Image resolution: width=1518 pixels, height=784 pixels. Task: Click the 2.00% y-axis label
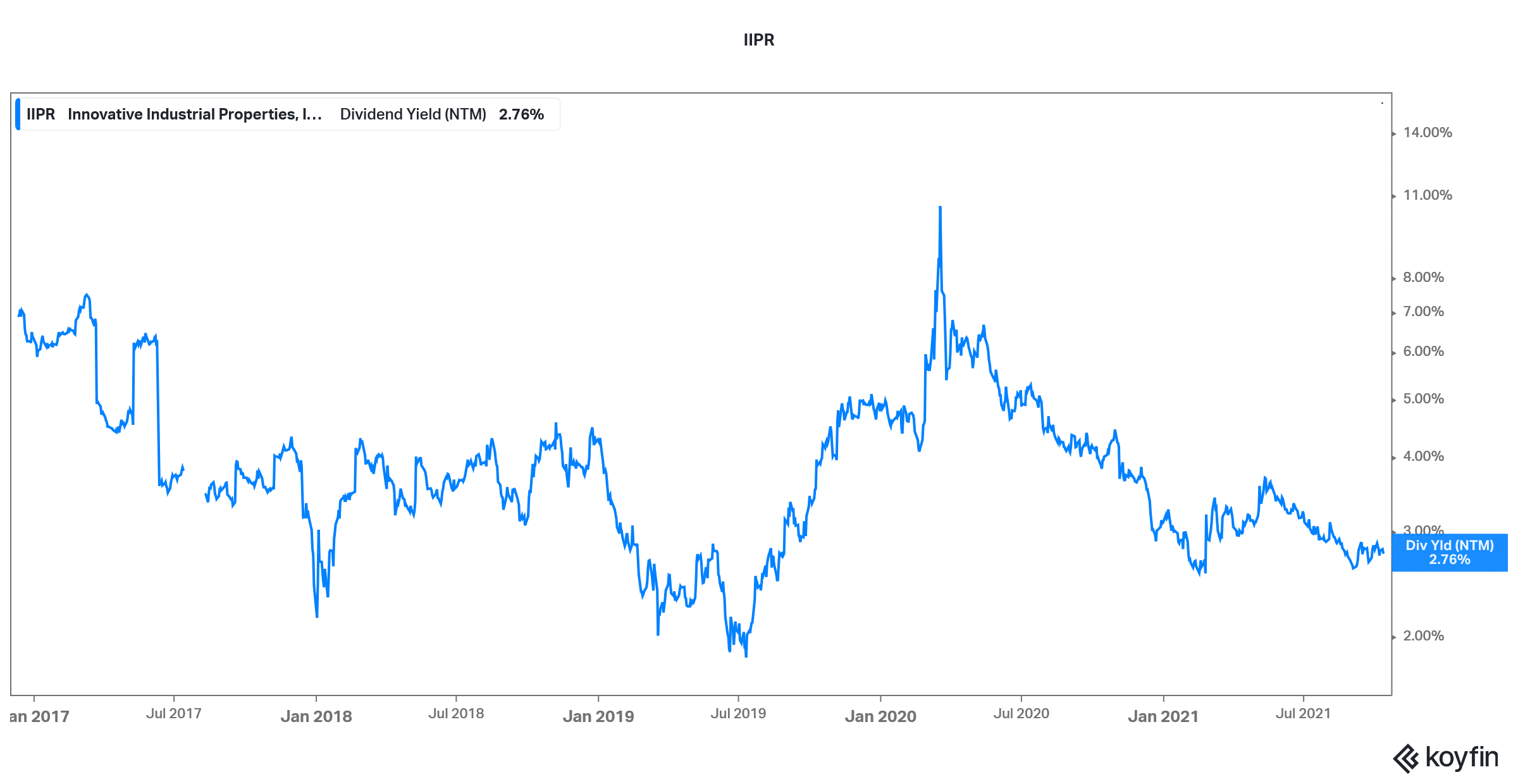(x=1424, y=636)
